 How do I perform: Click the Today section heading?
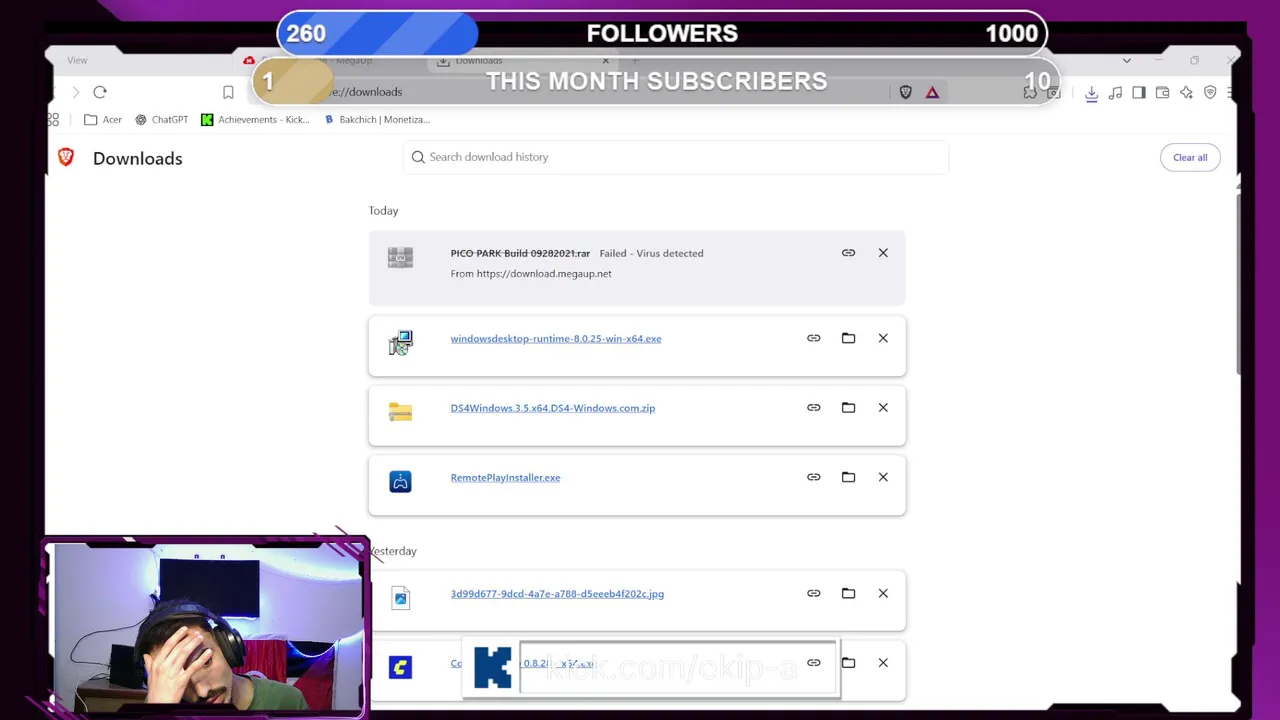tap(383, 211)
